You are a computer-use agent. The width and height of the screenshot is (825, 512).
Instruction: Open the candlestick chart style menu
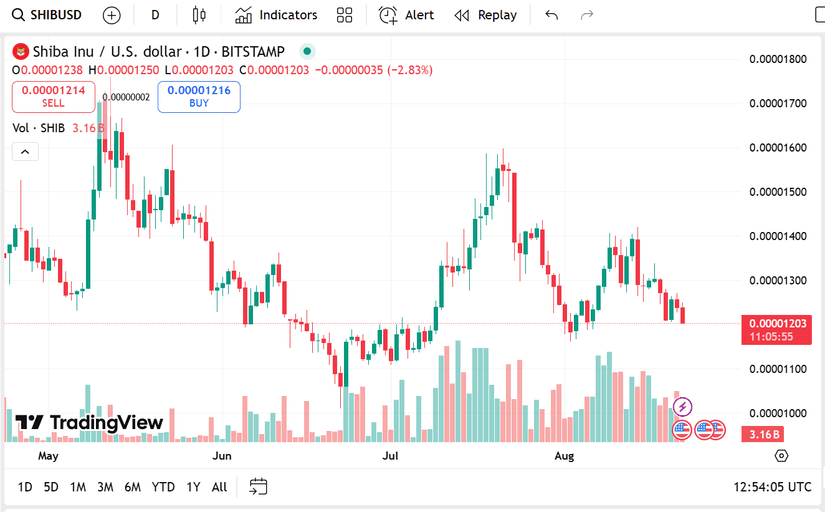(x=199, y=15)
